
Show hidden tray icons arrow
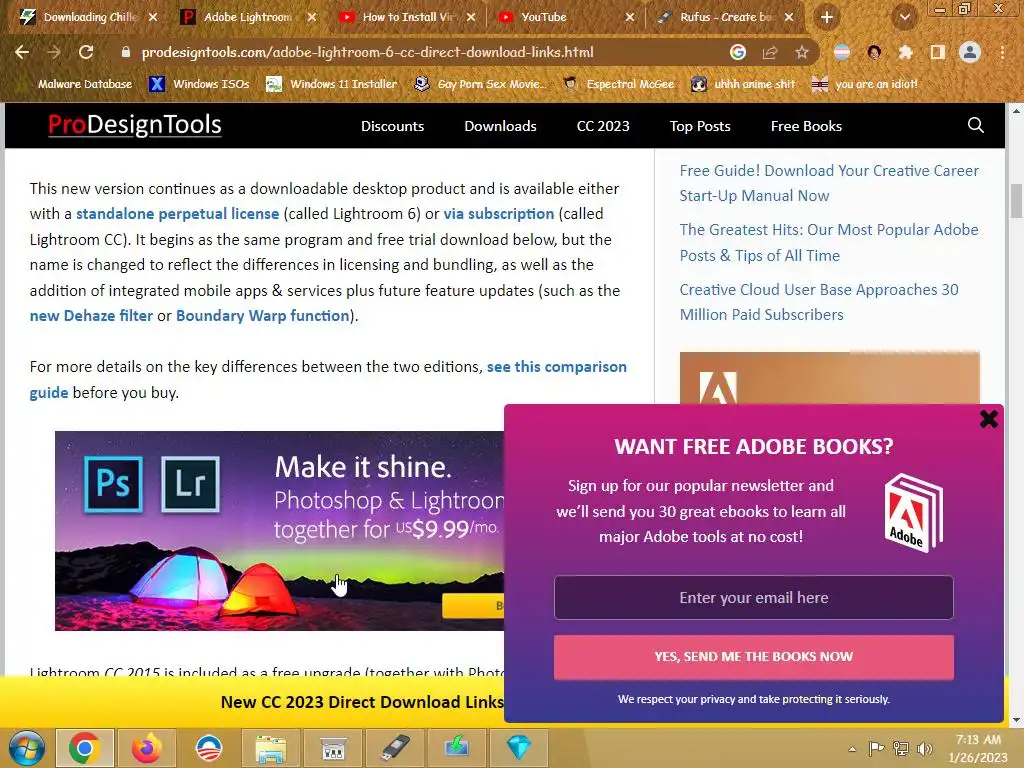(852, 749)
